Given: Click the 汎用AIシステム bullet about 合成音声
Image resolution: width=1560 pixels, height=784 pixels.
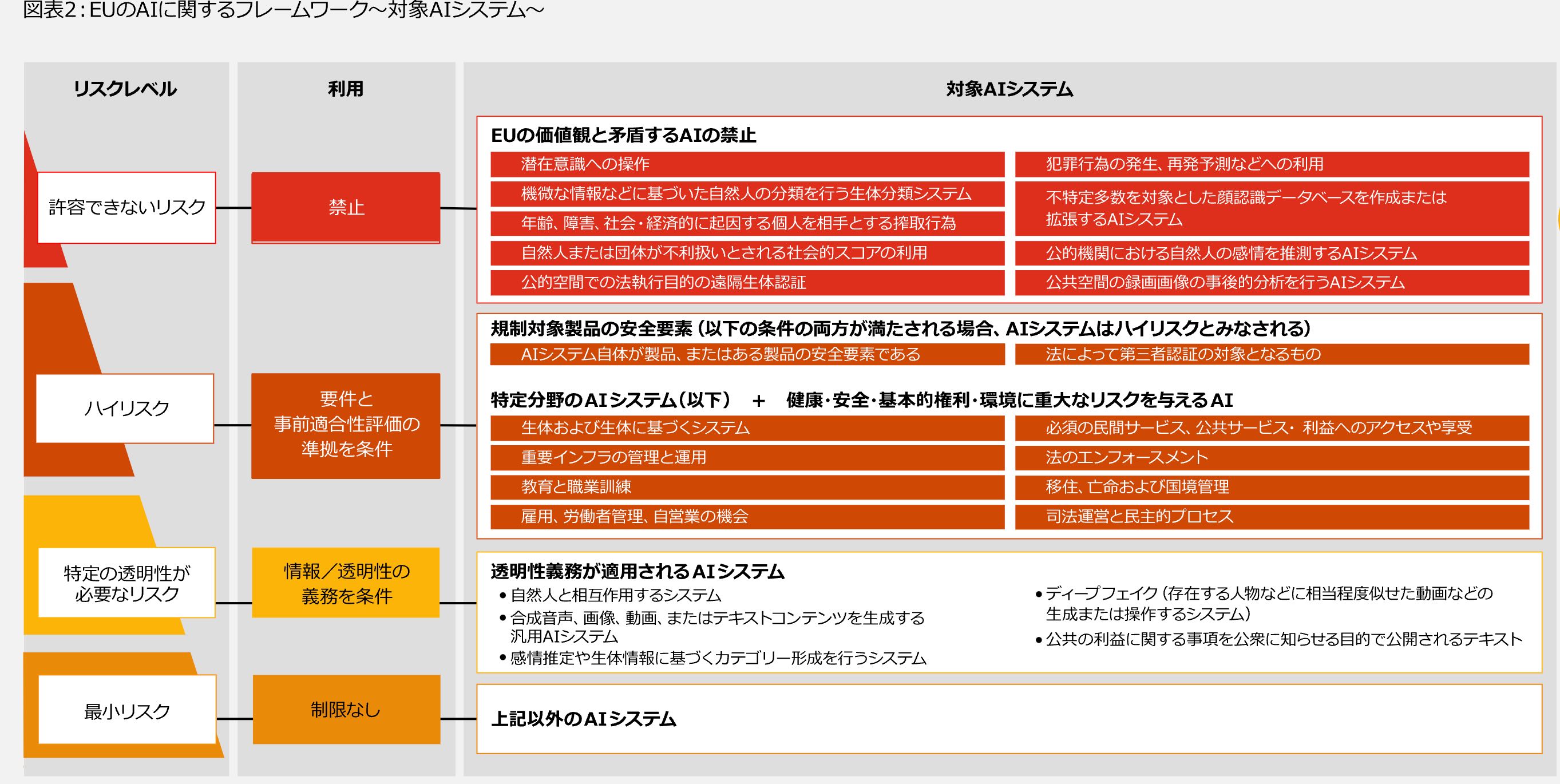Looking at the screenshot, I should pyautogui.click(x=712, y=627).
